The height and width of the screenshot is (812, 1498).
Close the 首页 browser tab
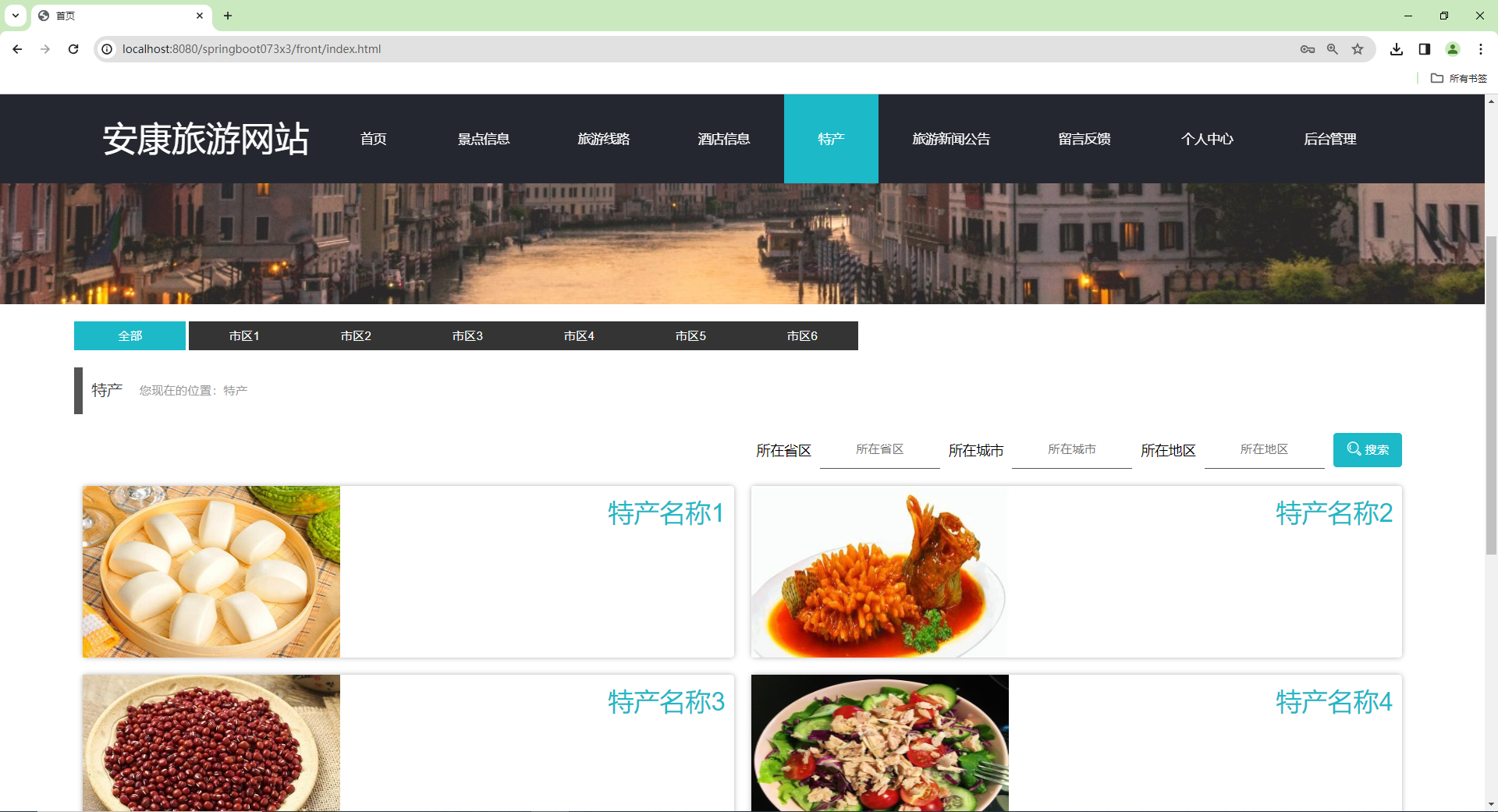point(200,16)
